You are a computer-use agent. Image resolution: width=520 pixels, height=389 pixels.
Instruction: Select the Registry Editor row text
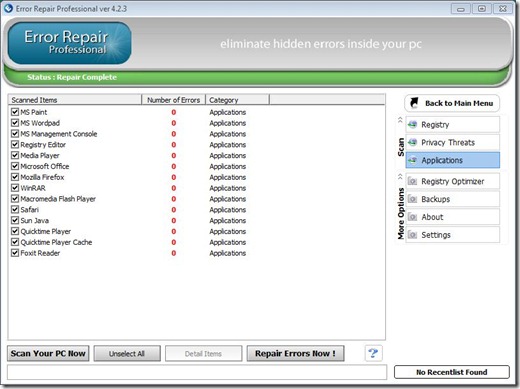43,145
